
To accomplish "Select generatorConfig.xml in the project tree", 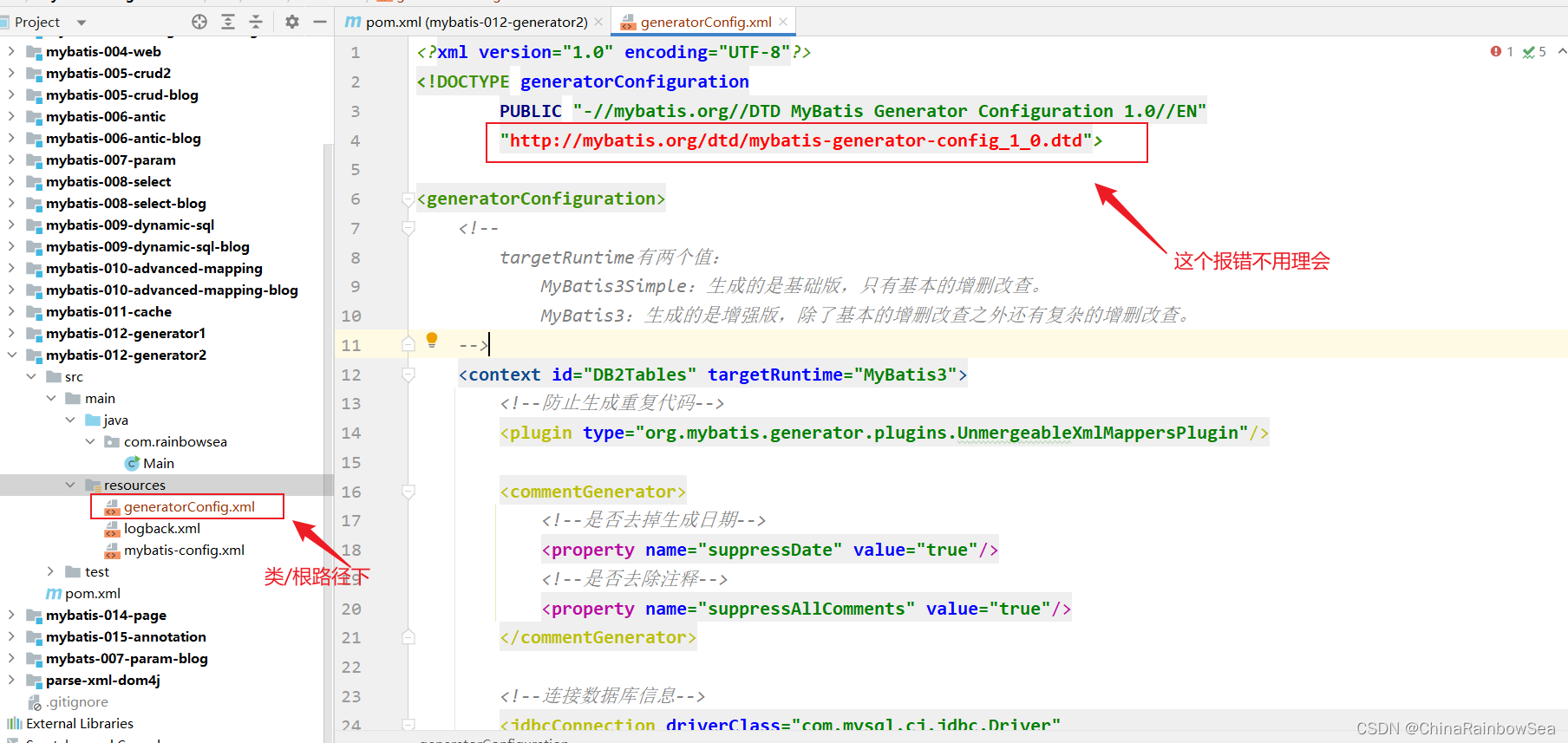I will coord(189,506).
